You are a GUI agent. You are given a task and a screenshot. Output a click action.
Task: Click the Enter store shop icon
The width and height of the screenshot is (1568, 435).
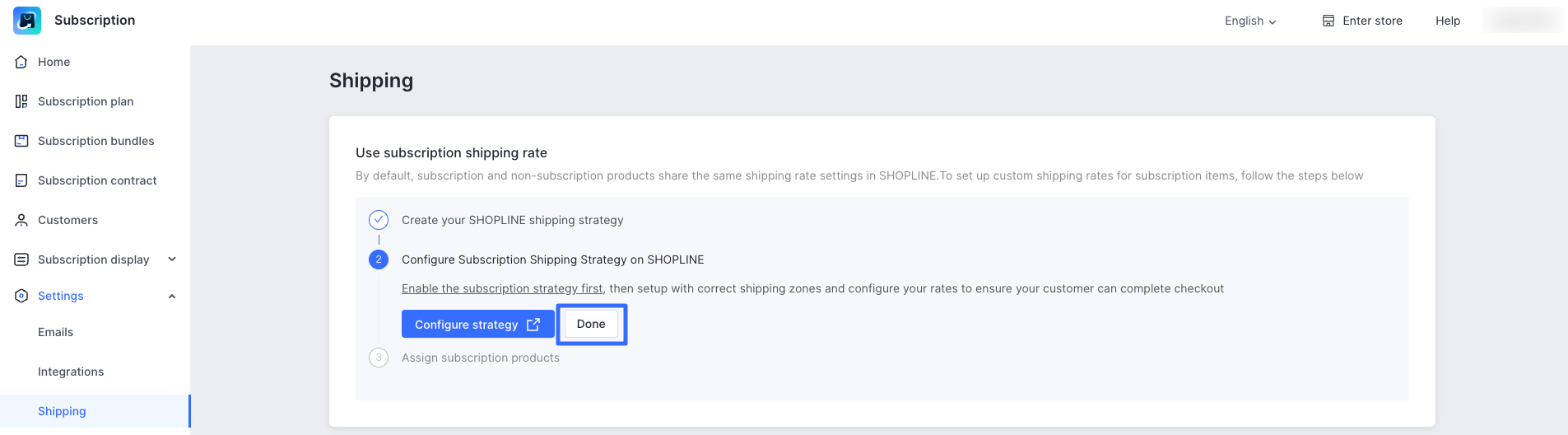[1328, 21]
